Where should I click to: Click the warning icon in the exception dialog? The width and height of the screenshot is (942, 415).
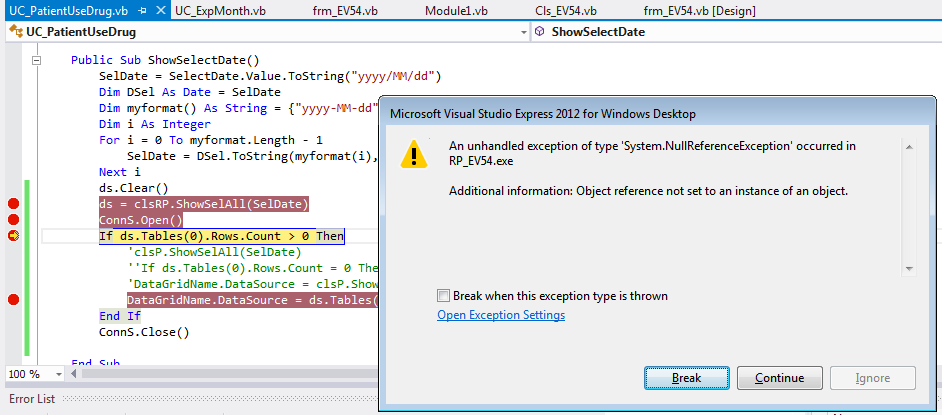pyautogui.click(x=414, y=153)
